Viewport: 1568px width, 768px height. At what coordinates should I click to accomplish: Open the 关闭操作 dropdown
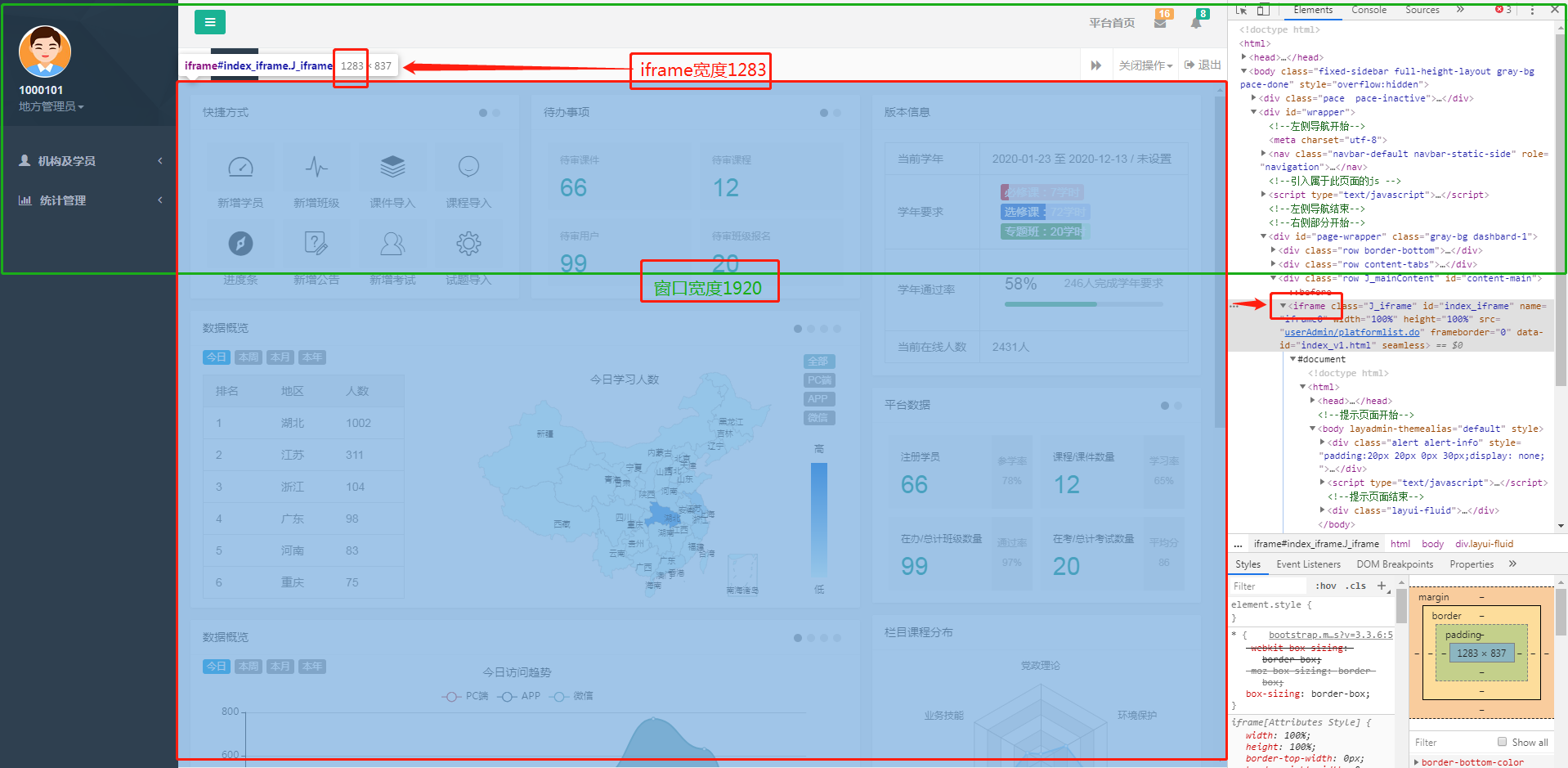(x=1145, y=65)
